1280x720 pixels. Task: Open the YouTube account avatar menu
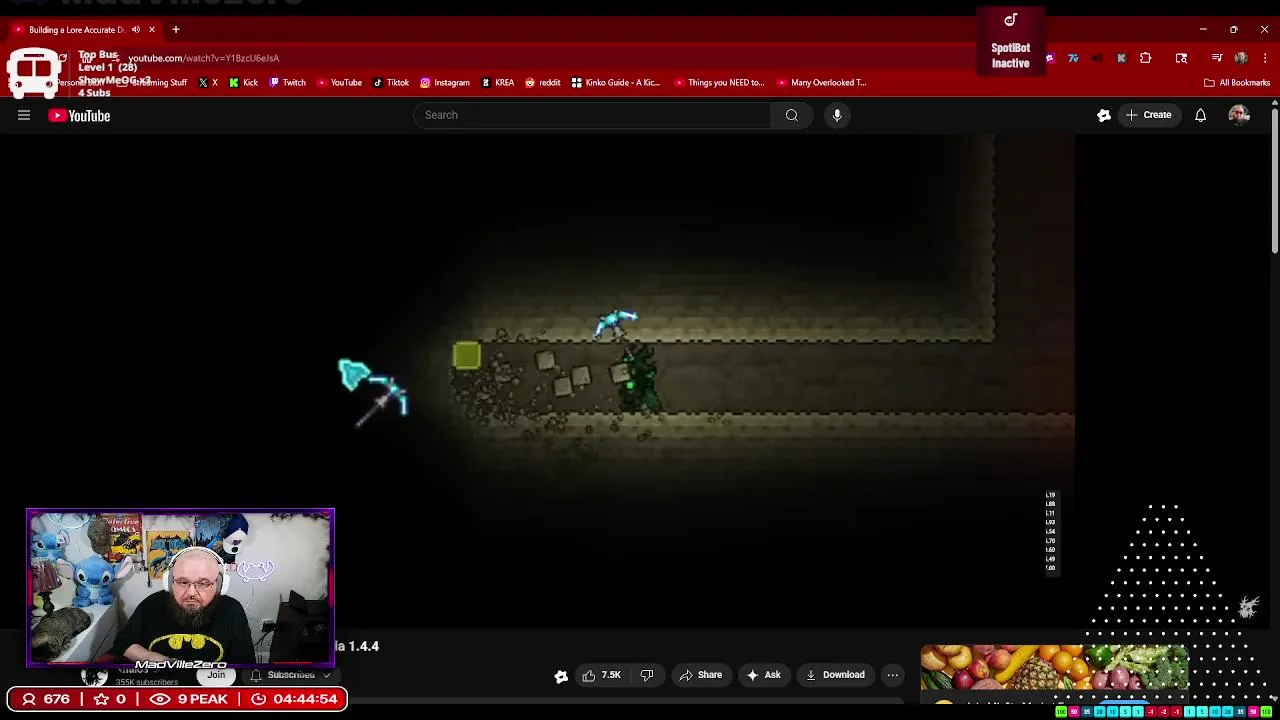[x=1239, y=115]
